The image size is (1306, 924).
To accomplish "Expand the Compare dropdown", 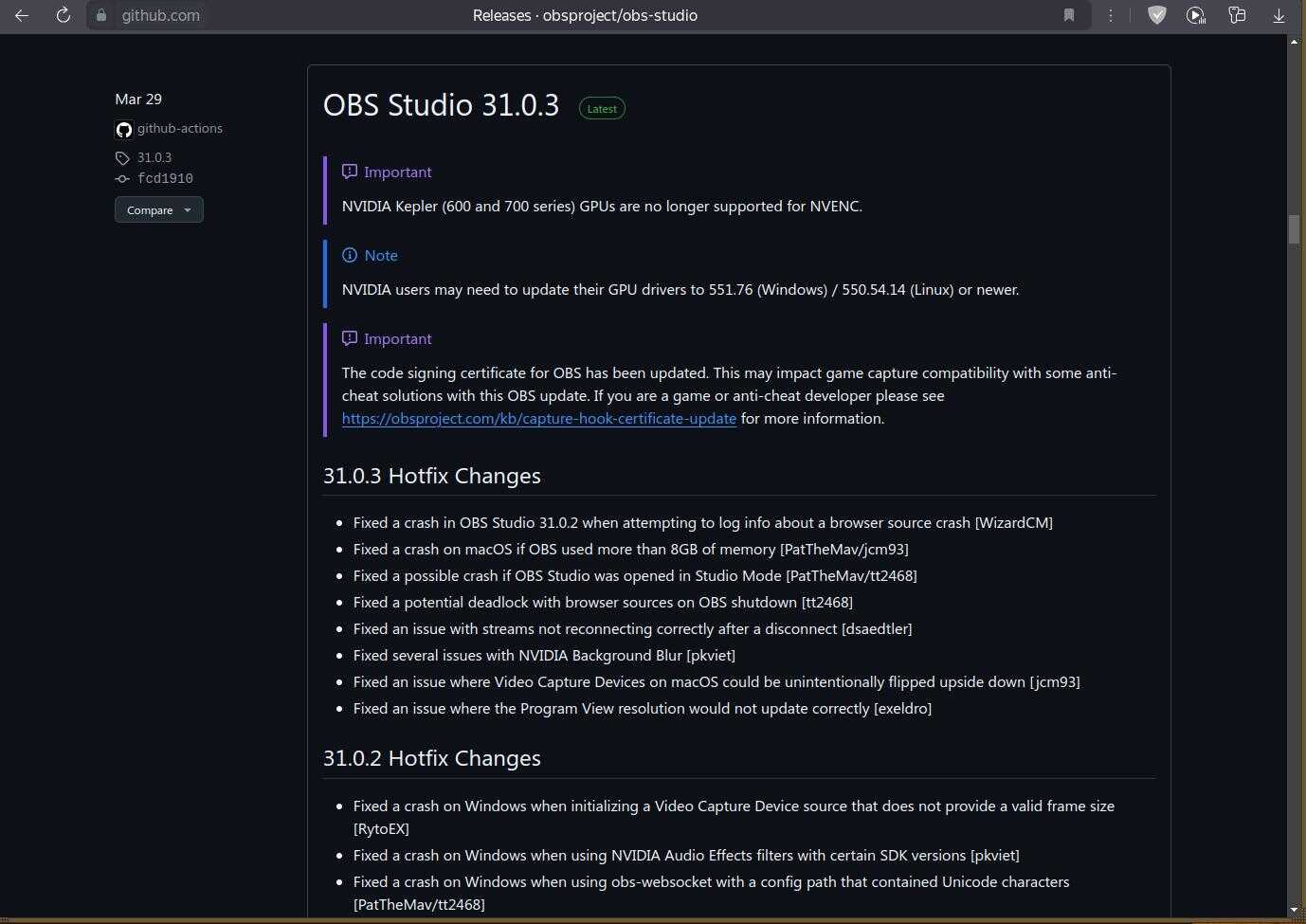I will (x=159, y=209).
